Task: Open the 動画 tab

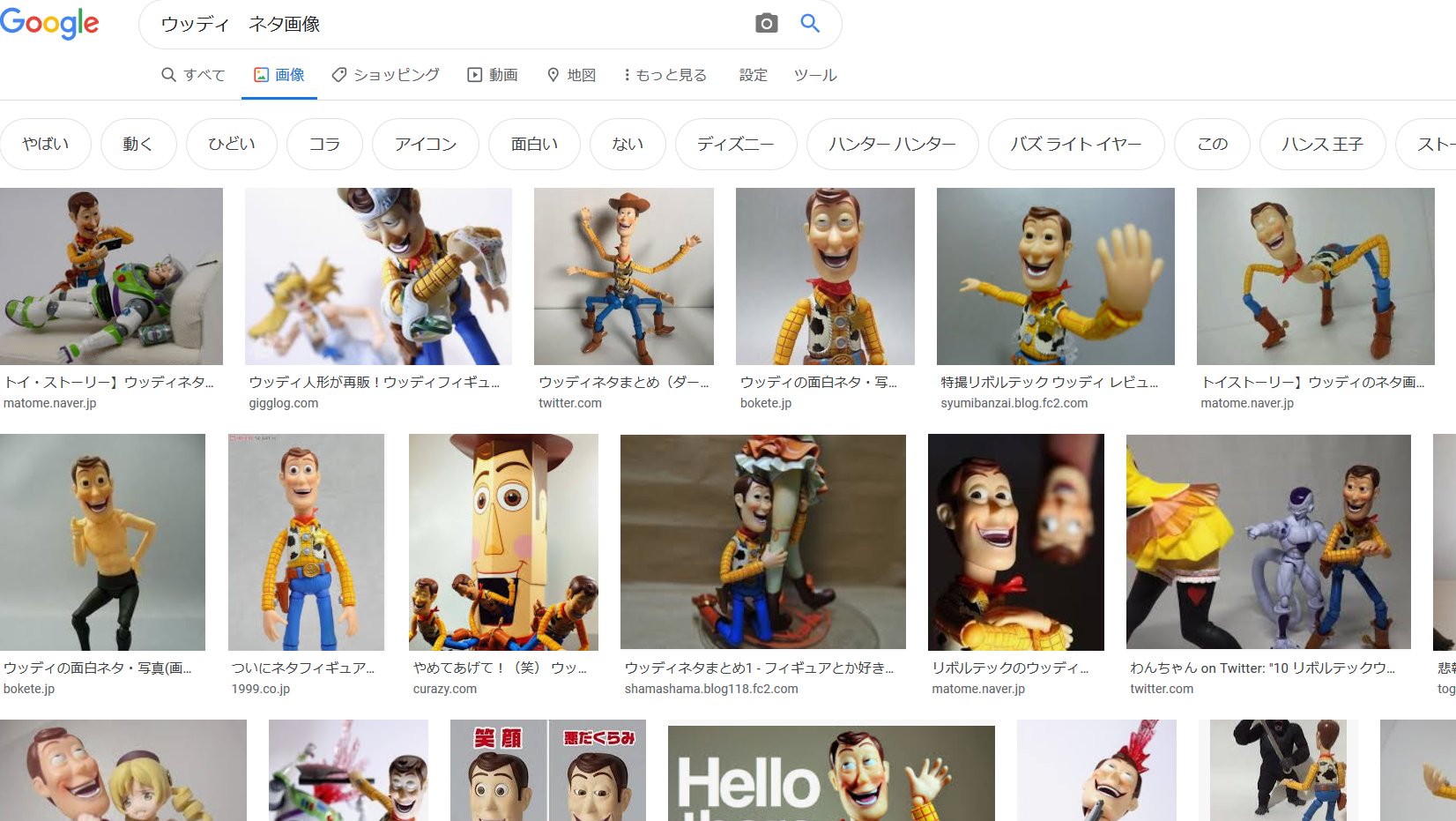Action: 493,75
